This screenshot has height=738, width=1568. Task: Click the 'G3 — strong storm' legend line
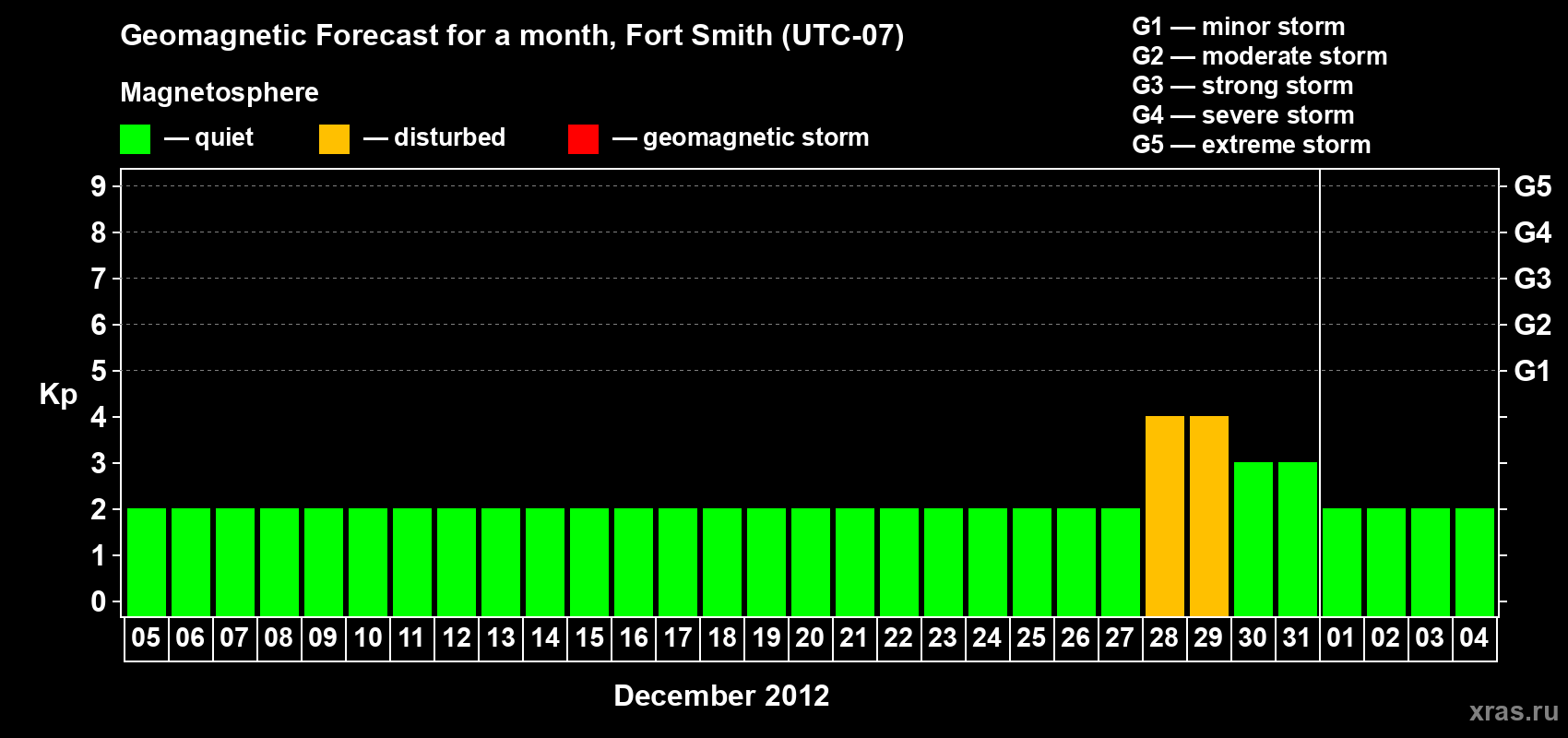(1242, 86)
